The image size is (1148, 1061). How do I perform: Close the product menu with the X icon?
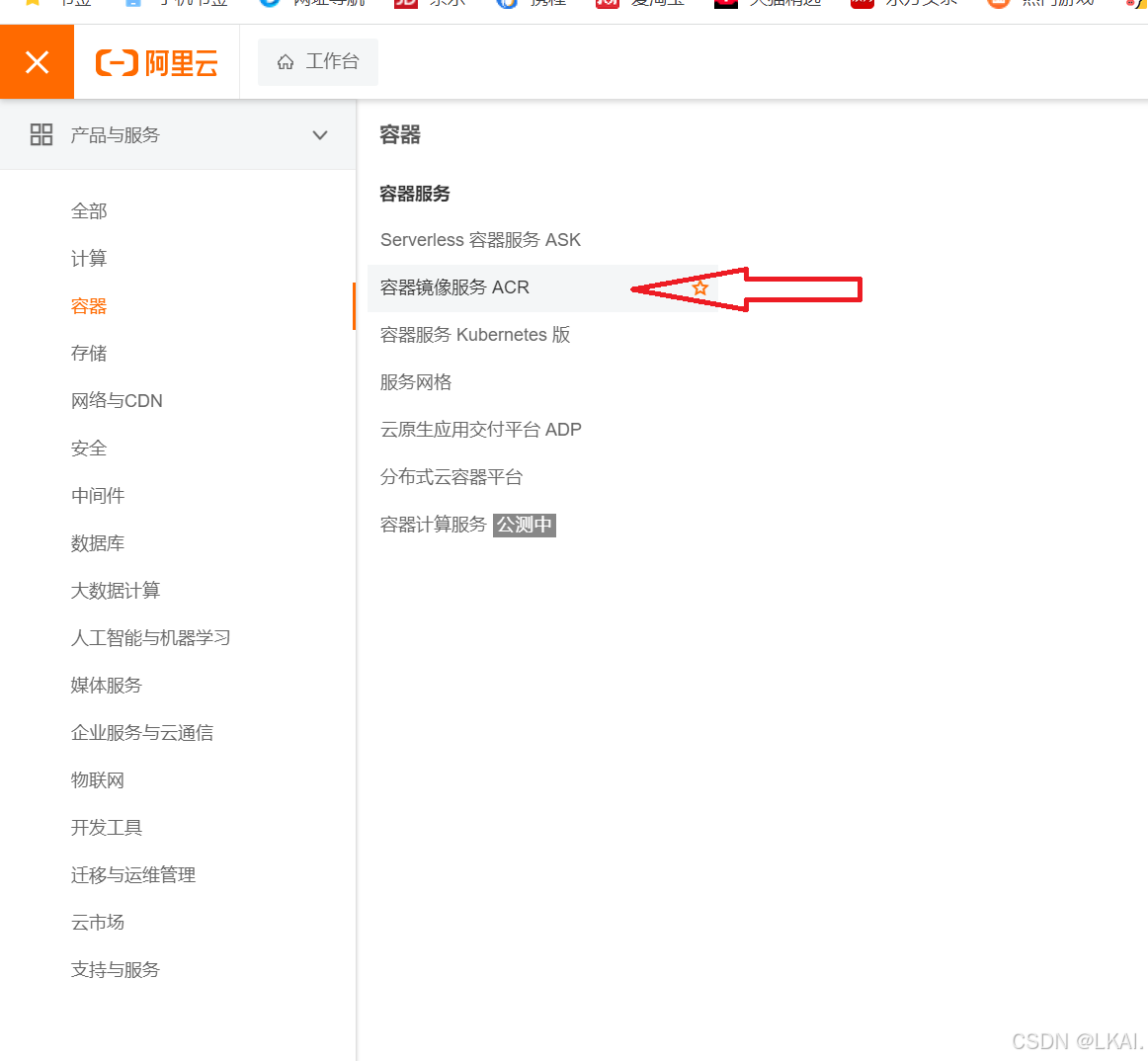tap(37, 62)
